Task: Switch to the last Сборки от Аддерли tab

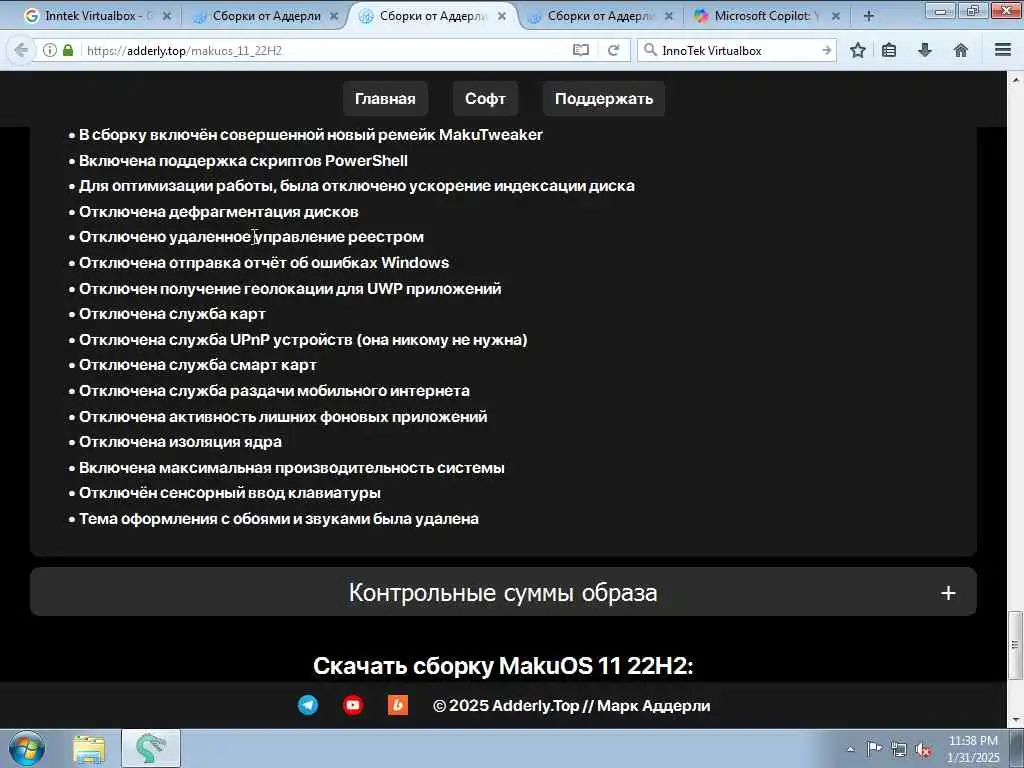Action: point(601,16)
